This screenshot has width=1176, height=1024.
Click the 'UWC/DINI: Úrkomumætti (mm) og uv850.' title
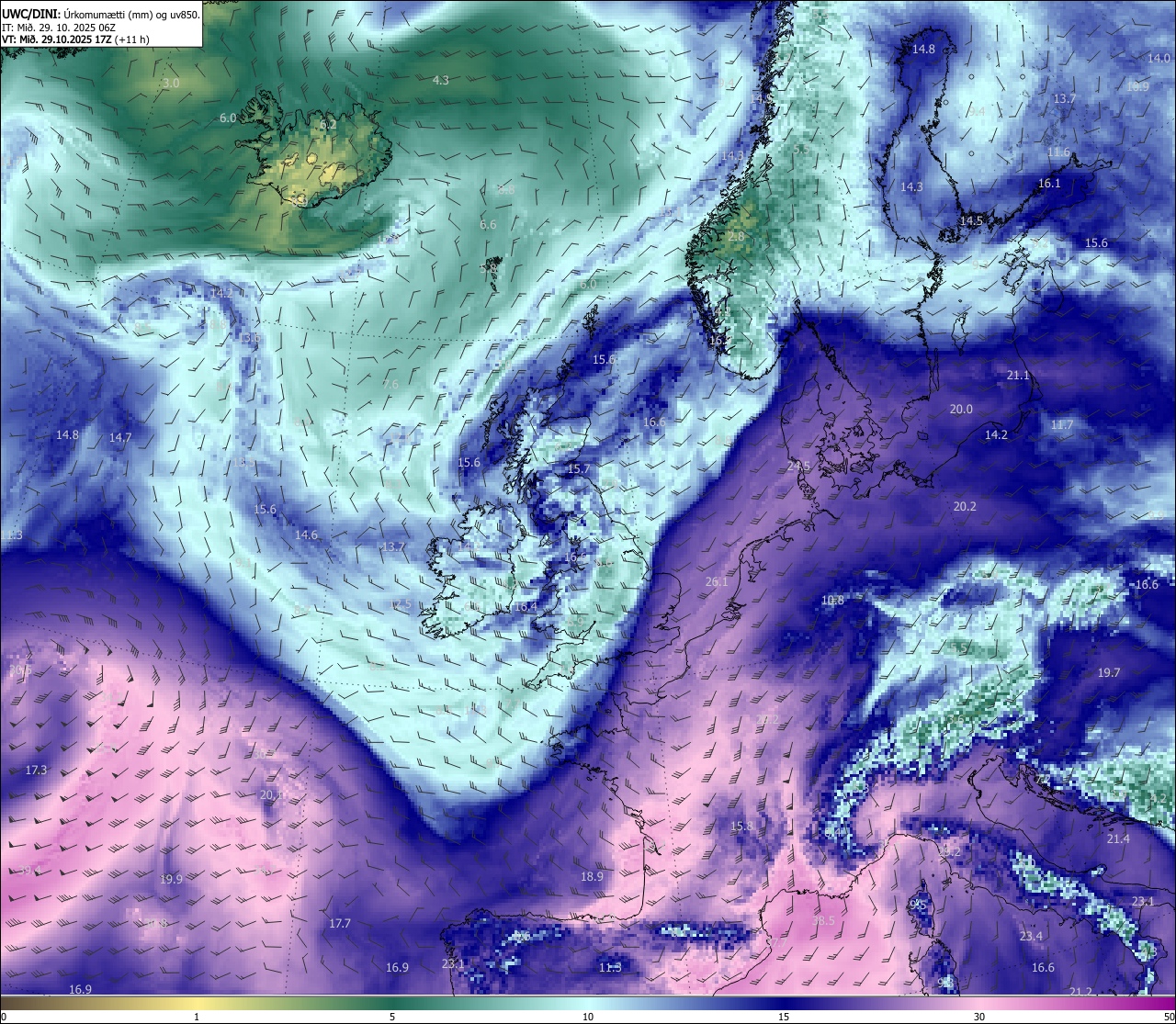click(x=101, y=14)
